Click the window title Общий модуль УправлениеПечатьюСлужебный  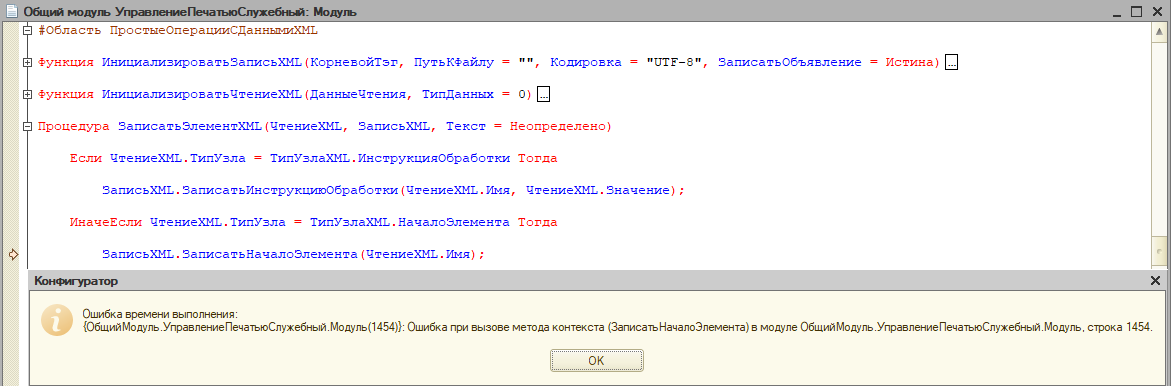click(190, 12)
